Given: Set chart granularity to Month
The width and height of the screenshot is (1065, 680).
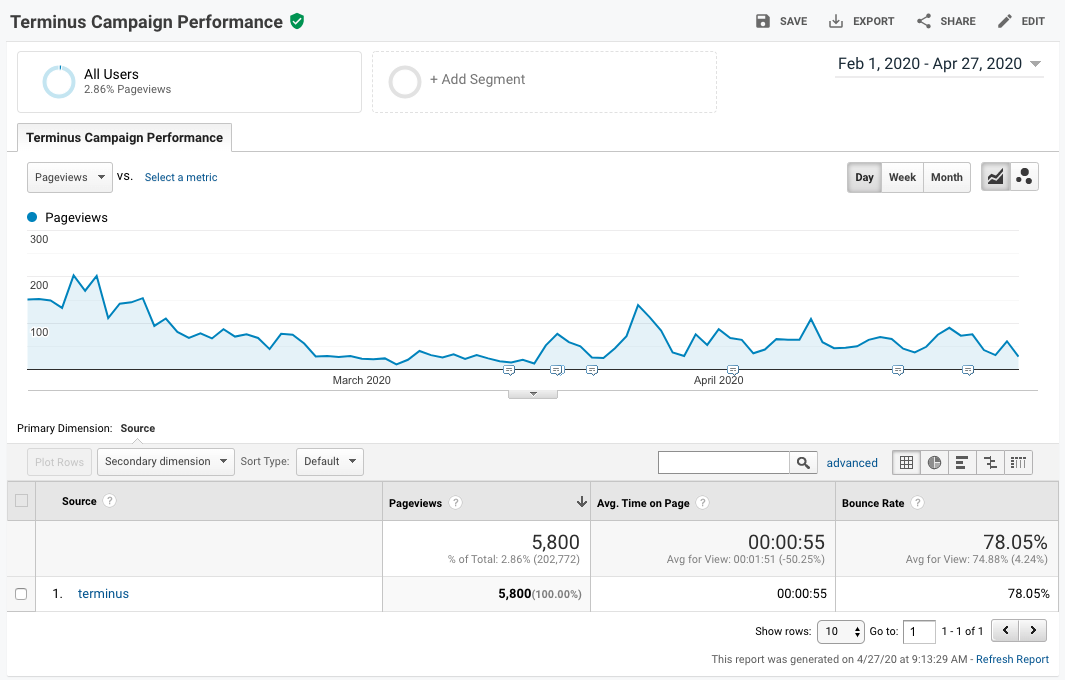Looking at the screenshot, I should [x=947, y=177].
